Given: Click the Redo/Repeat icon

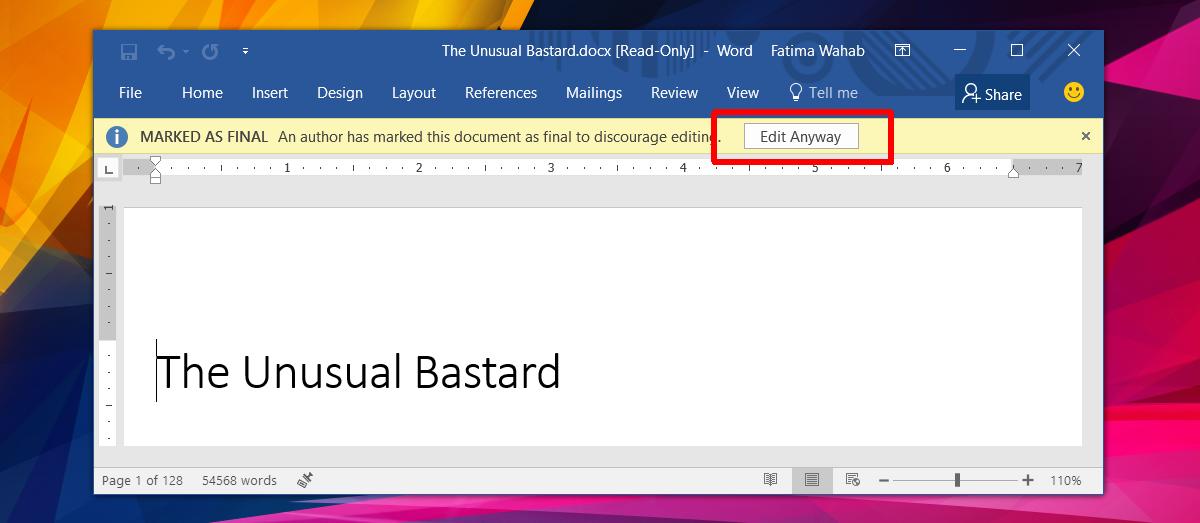Looking at the screenshot, I should [210, 51].
